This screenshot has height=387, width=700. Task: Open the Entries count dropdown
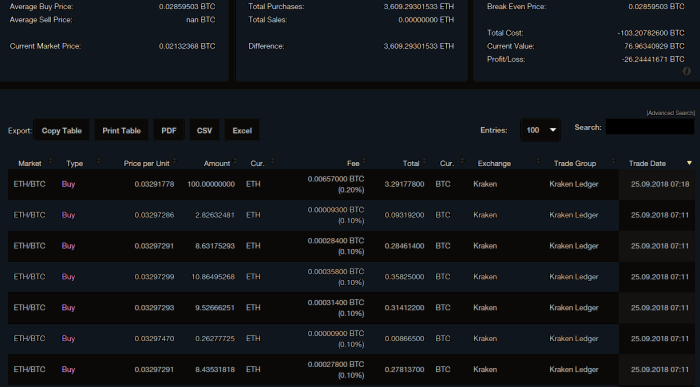click(x=541, y=130)
